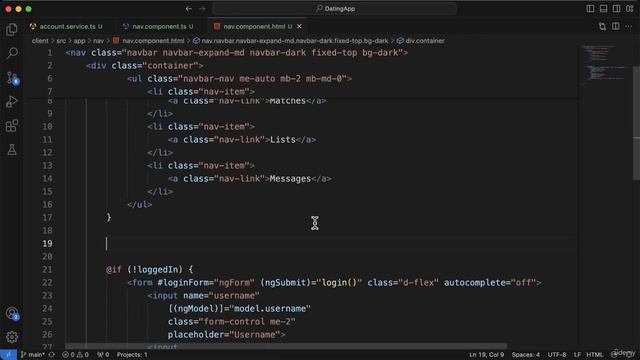Place cursor on 'Messages' link text

pyautogui.click(x=290, y=179)
